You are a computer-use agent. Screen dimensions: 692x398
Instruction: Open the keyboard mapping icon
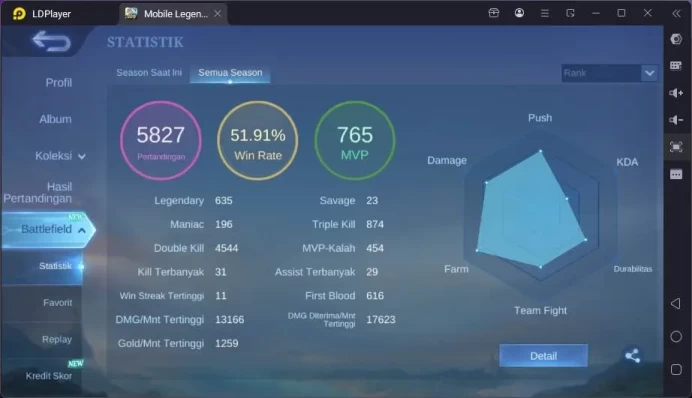[676, 66]
